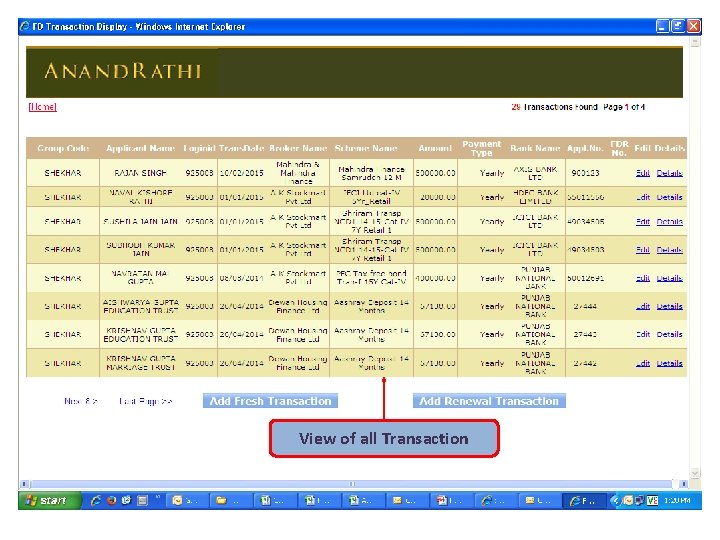Image resolution: width=720 pixels, height=540 pixels.
Task: Select the PFC Tax free bond scheme cell
Action: tap(371, 278)
